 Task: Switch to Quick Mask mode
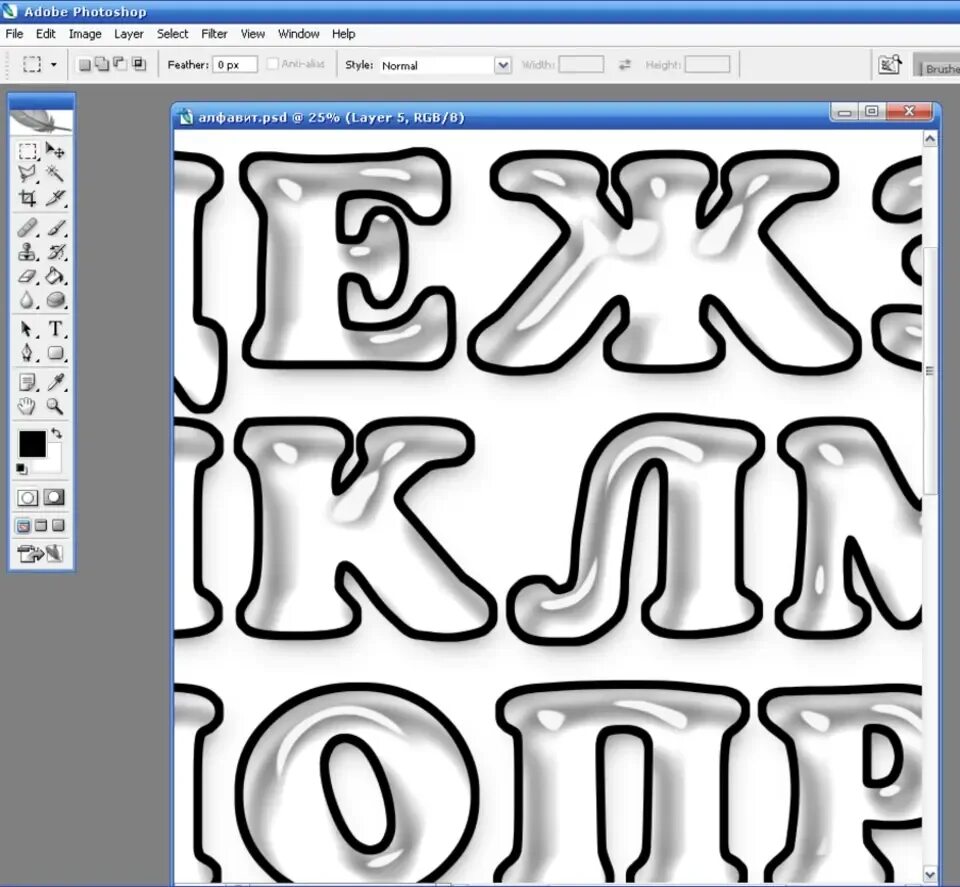[54, 498]
